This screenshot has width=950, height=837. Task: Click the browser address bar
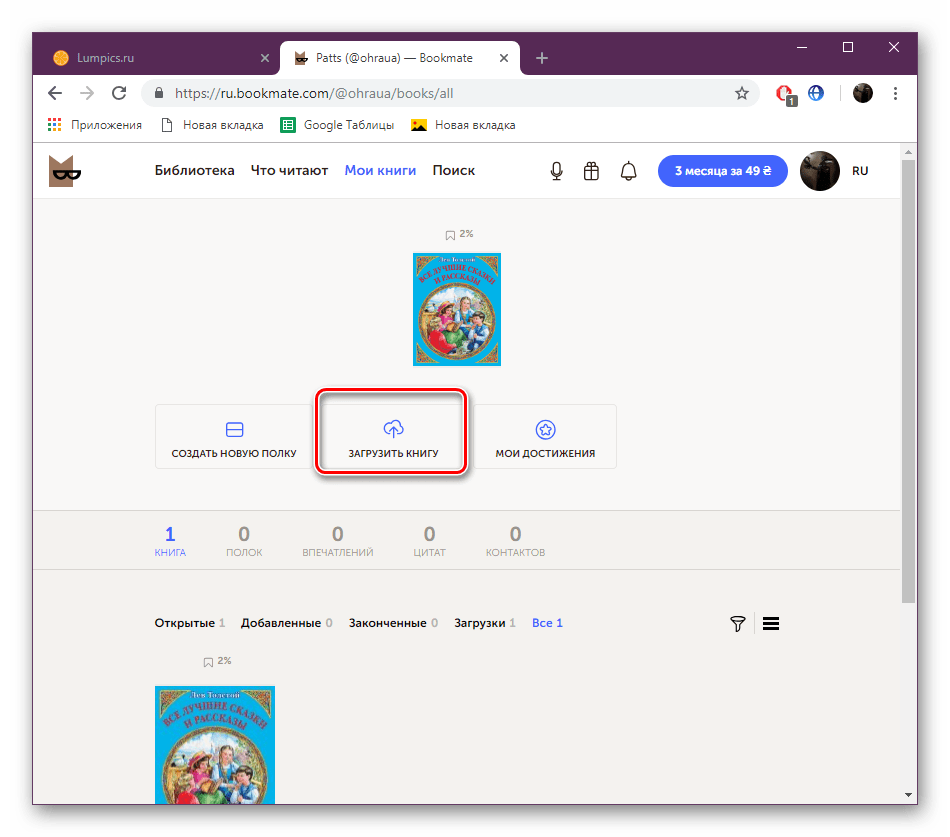448,93
